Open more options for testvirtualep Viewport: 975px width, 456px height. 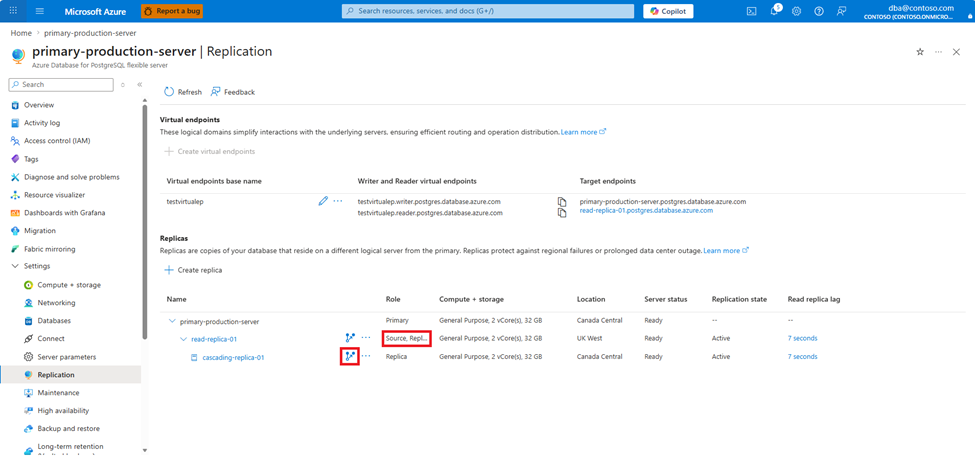338,201
